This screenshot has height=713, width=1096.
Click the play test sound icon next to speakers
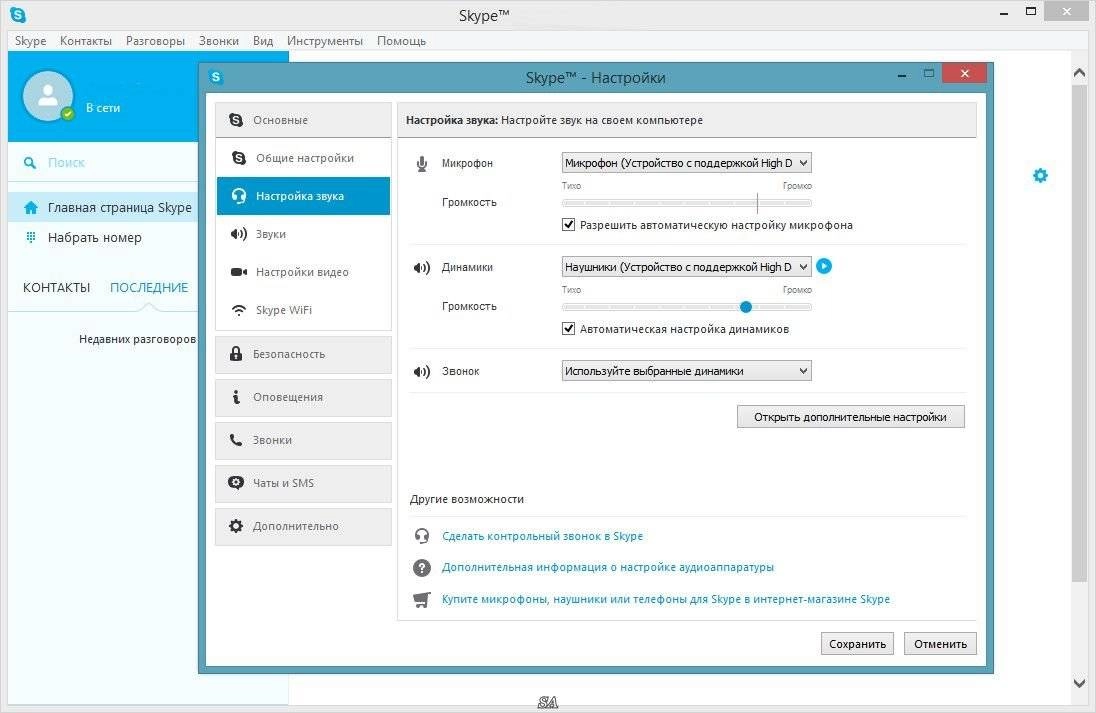pos(824,266)
